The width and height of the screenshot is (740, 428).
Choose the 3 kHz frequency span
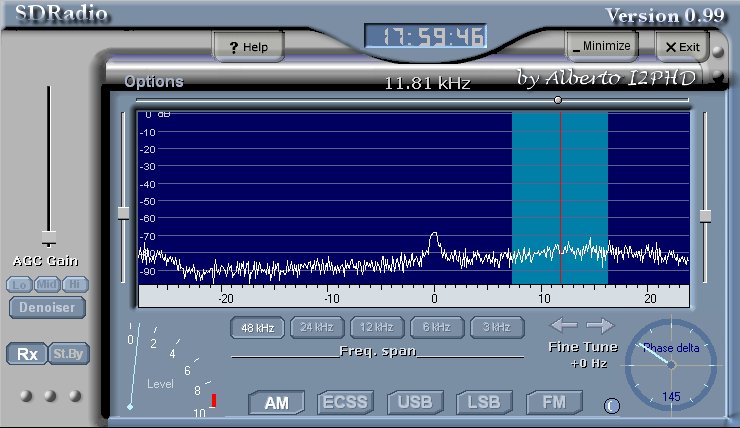497,327
